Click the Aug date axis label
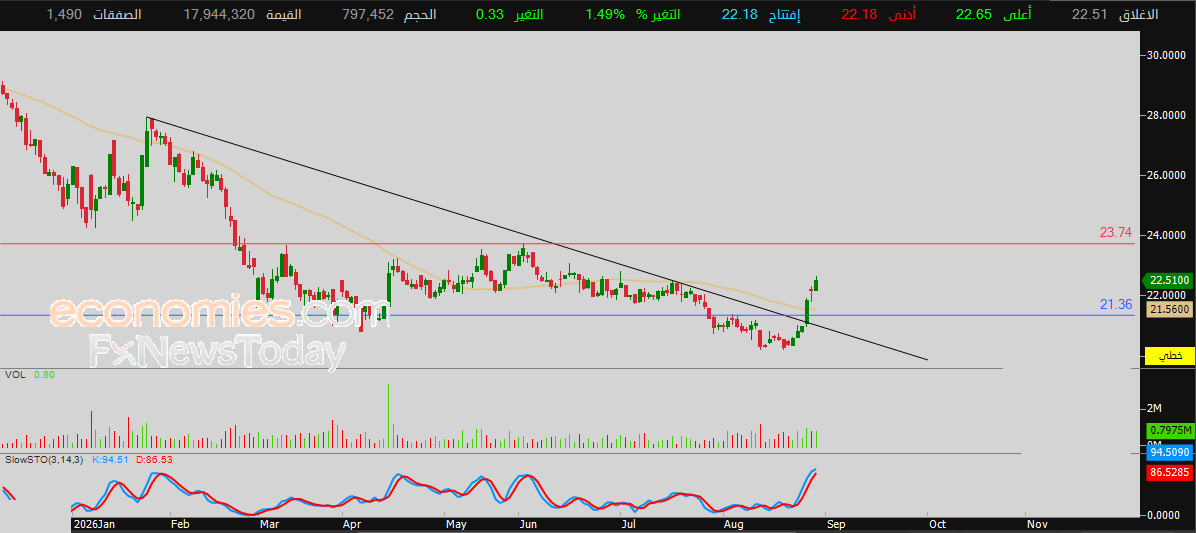1196x533 pixels. tap(734, 525)
